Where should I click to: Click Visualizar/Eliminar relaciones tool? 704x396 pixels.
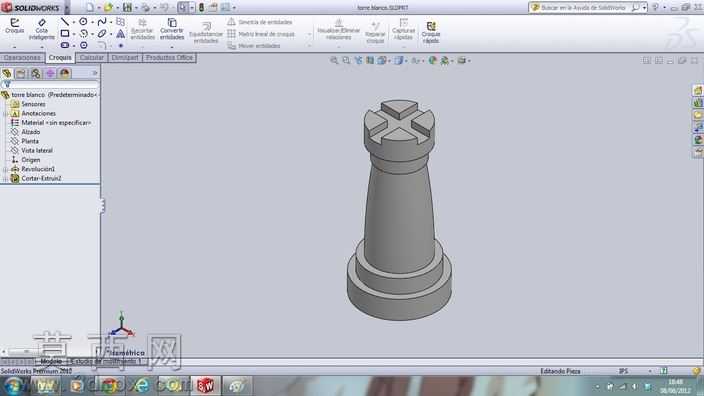[339, 29]
